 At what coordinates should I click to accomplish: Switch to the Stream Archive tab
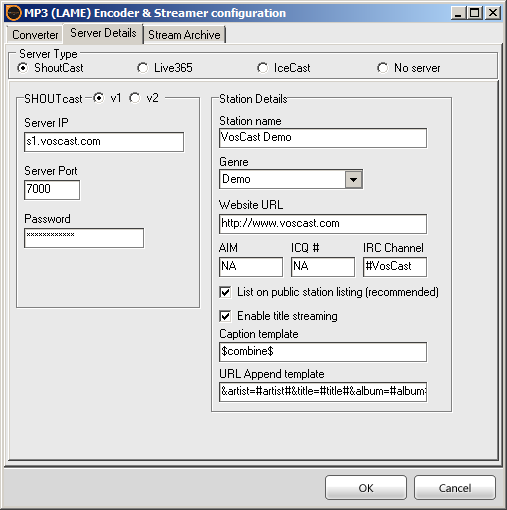point(184,35)
